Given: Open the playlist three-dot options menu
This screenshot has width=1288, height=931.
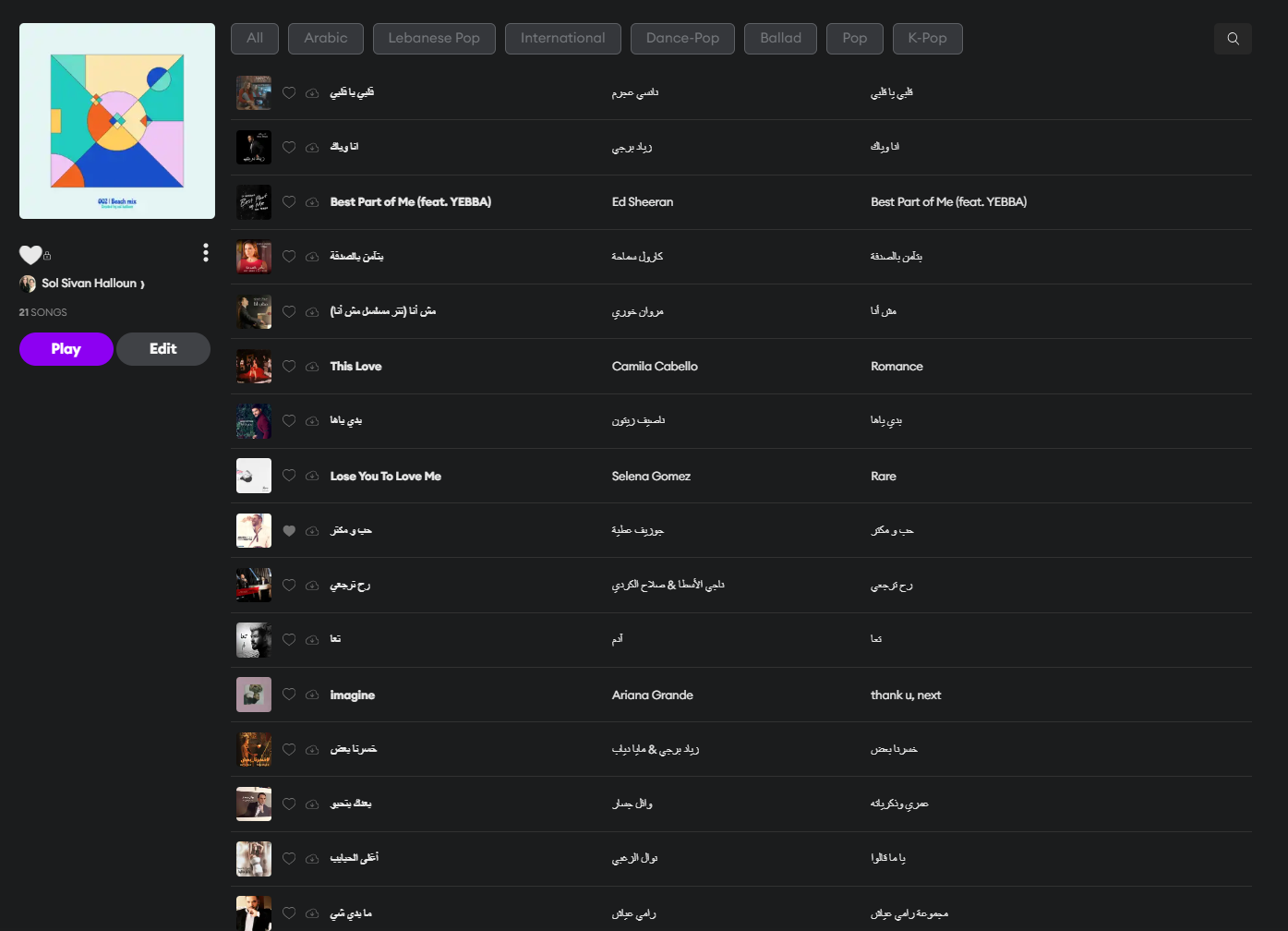Looking at the screenshot, I should (206, 252).
